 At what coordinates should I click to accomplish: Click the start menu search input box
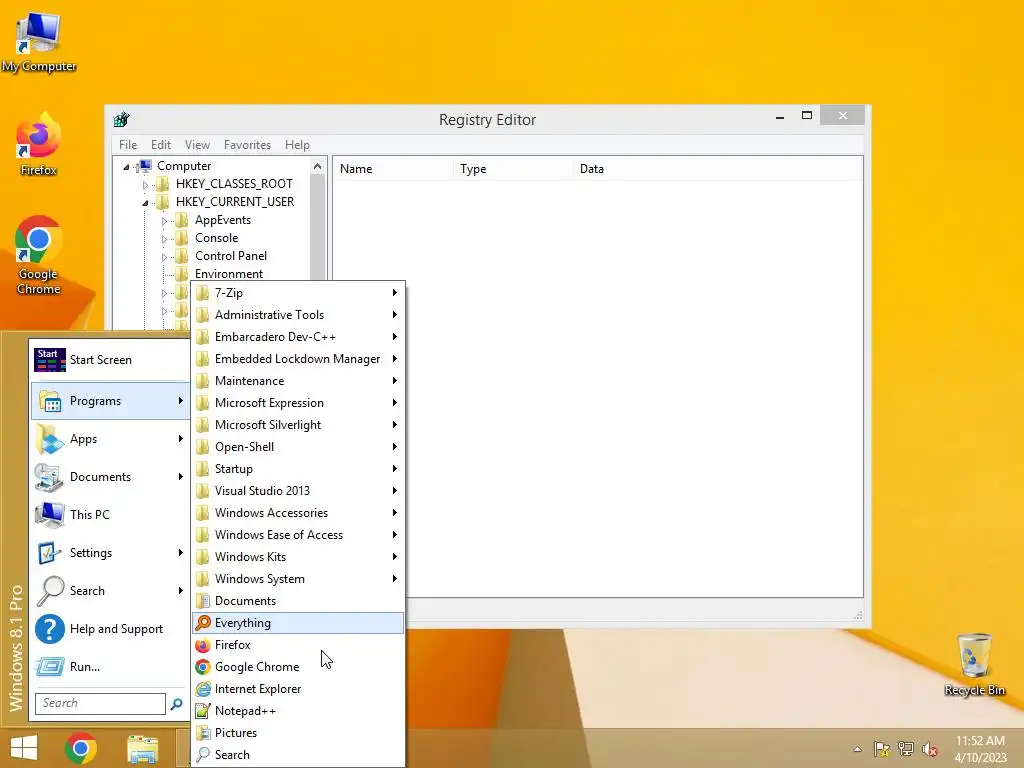[x=100, y=703]
